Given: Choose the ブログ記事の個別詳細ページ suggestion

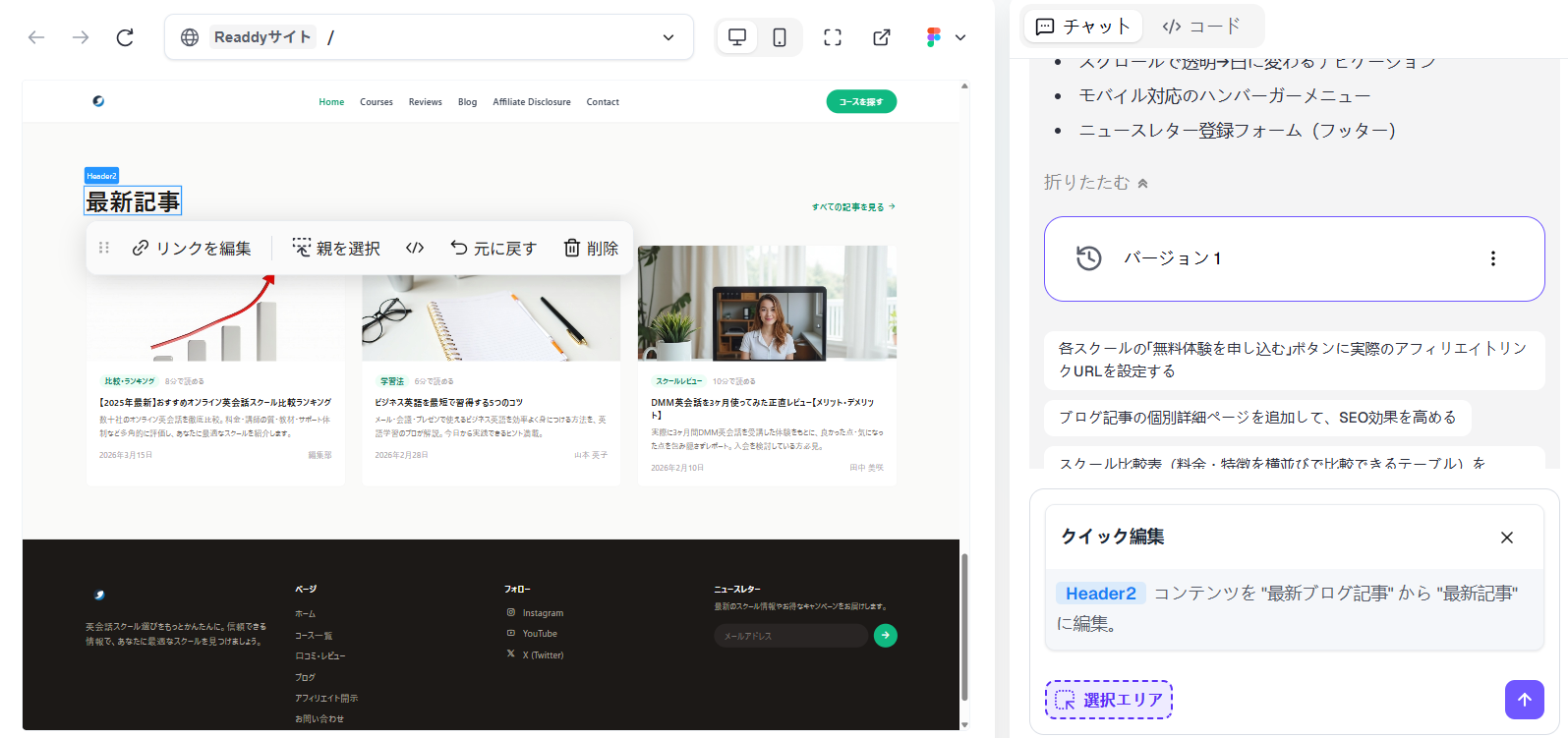Looking at the screenshot, I should click(x=1257, y=418).
